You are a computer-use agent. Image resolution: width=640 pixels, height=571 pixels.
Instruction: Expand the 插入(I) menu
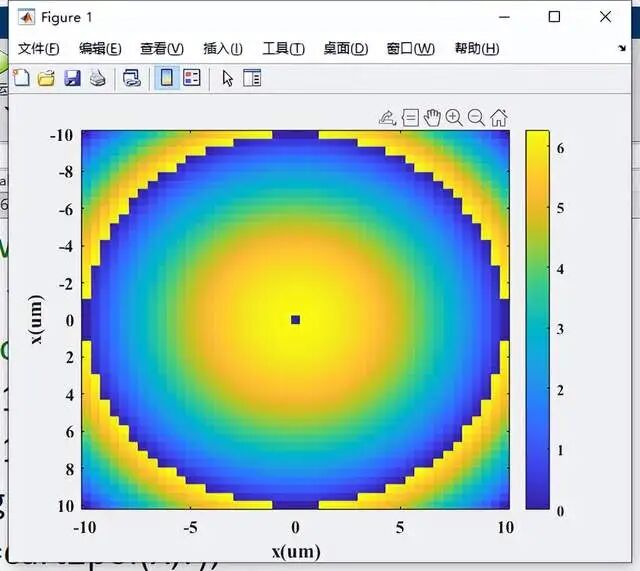click(x=222, y=48)
